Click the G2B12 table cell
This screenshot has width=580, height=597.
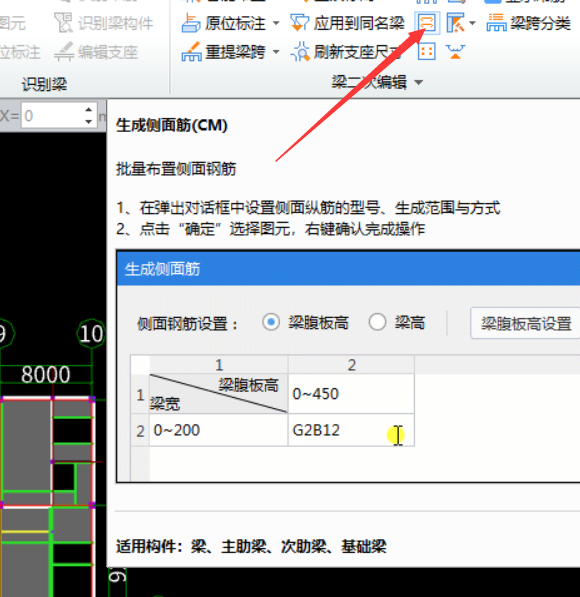pyautogui.click(x=351, y=430)
